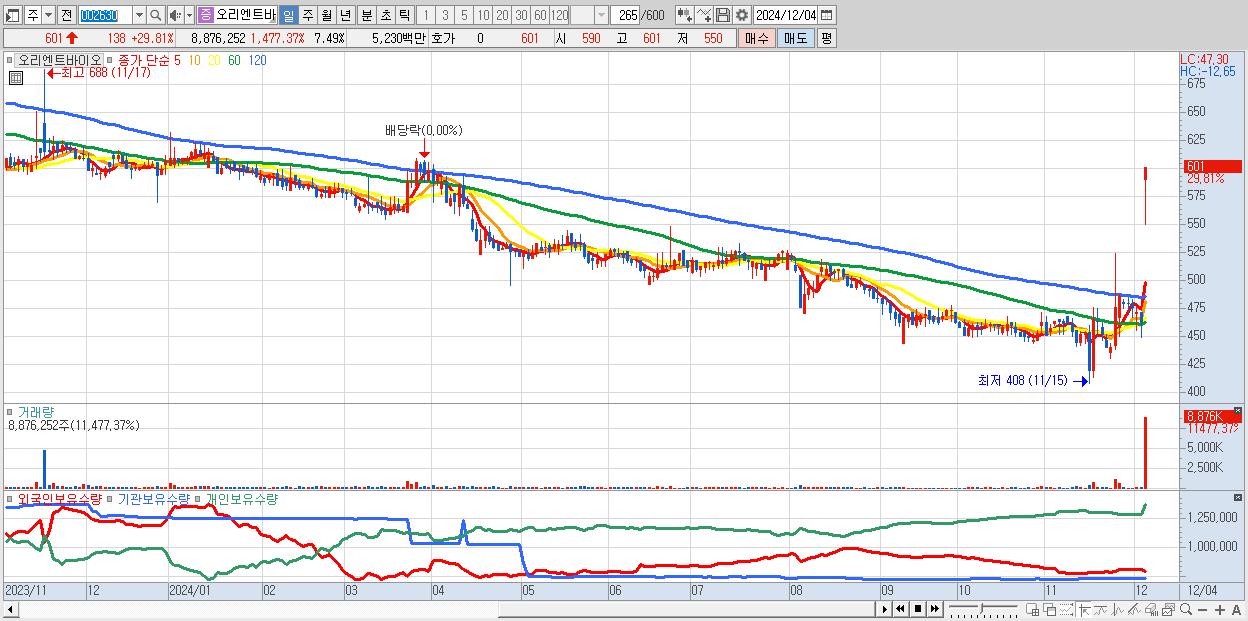Choose interval preset 120
1248x621 pixels.
(560, 15)
